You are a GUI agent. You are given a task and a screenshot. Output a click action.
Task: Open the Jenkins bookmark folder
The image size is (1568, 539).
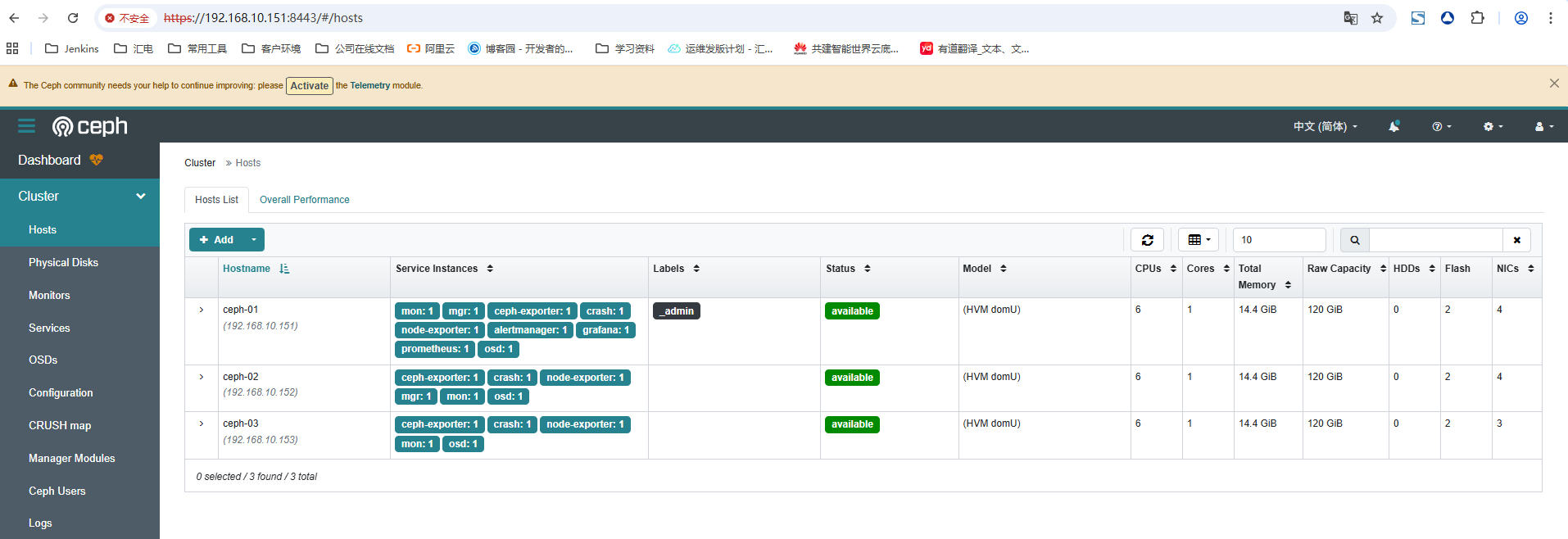pyautogui.click(x=72, y=49)
